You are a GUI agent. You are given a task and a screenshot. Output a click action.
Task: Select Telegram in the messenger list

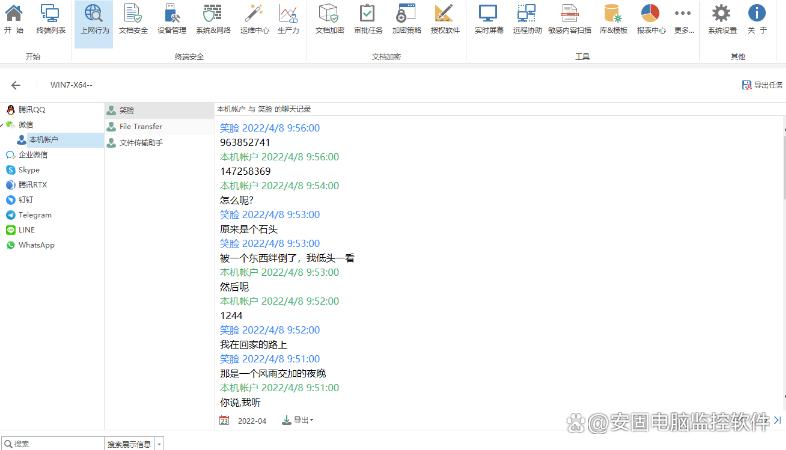[x=34, y=215]
